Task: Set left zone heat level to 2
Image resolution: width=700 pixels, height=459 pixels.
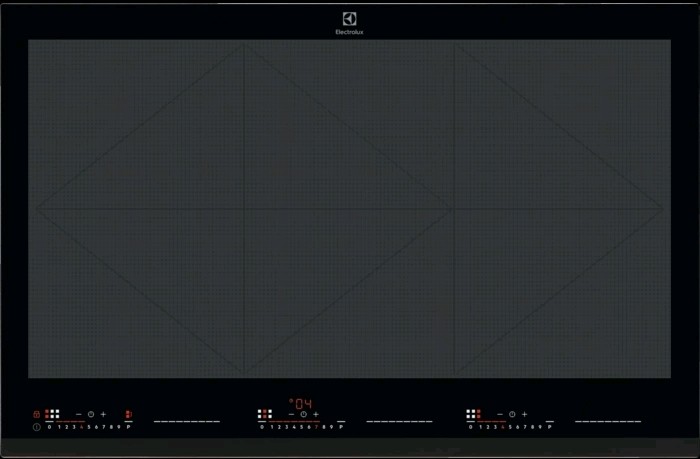Action: 67,427
